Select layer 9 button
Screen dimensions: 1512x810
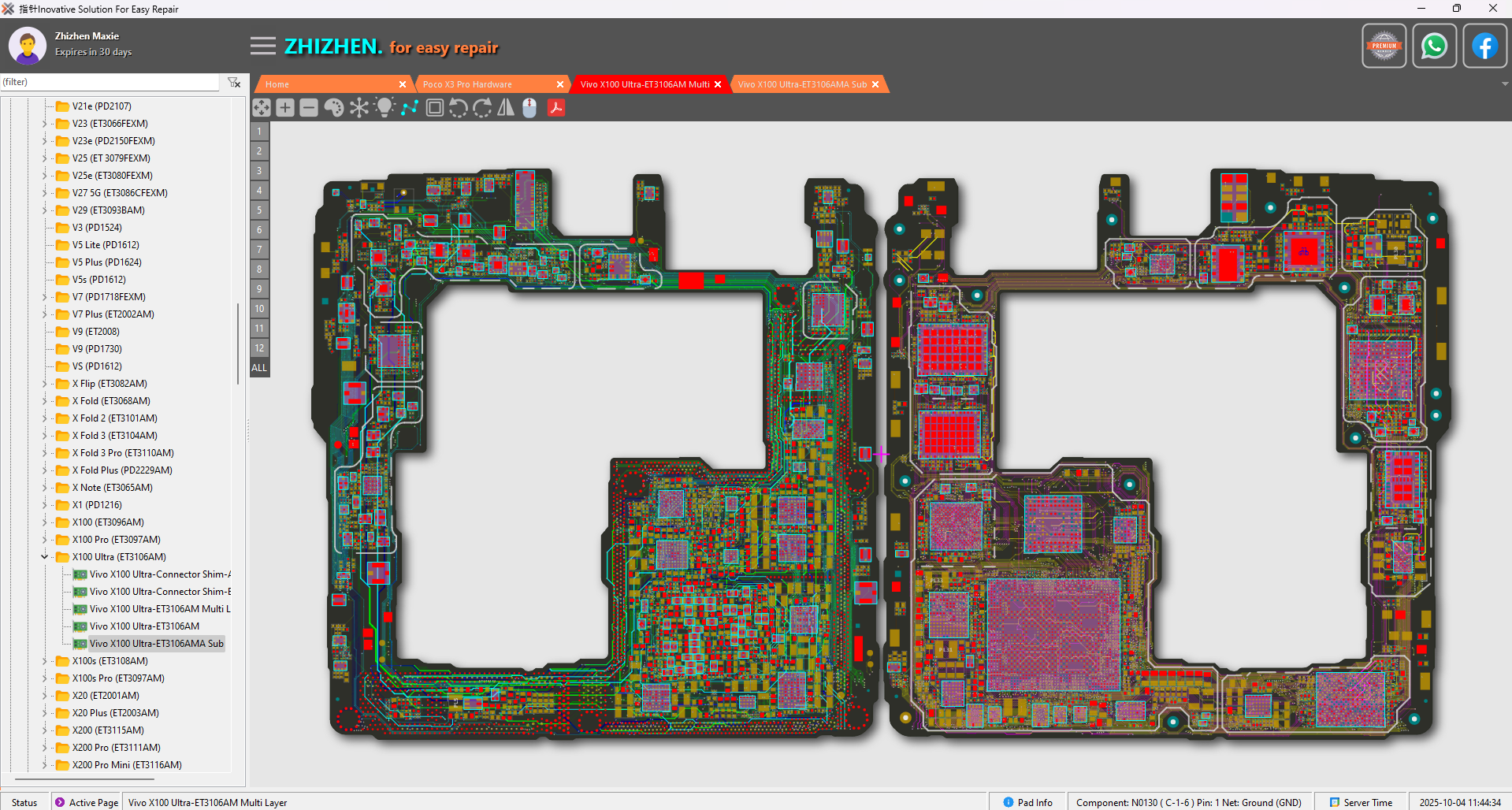click(259, 289)
